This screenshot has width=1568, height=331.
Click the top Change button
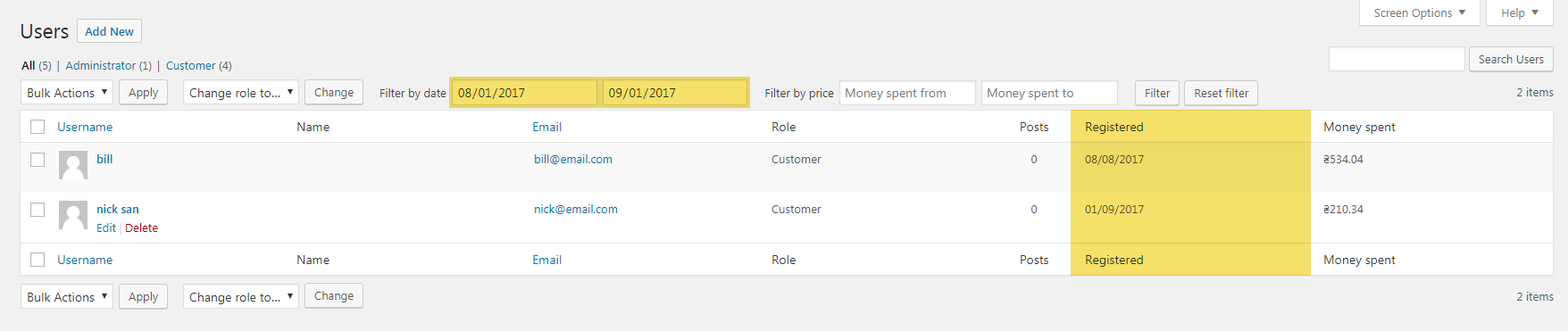tap(334, 93)
